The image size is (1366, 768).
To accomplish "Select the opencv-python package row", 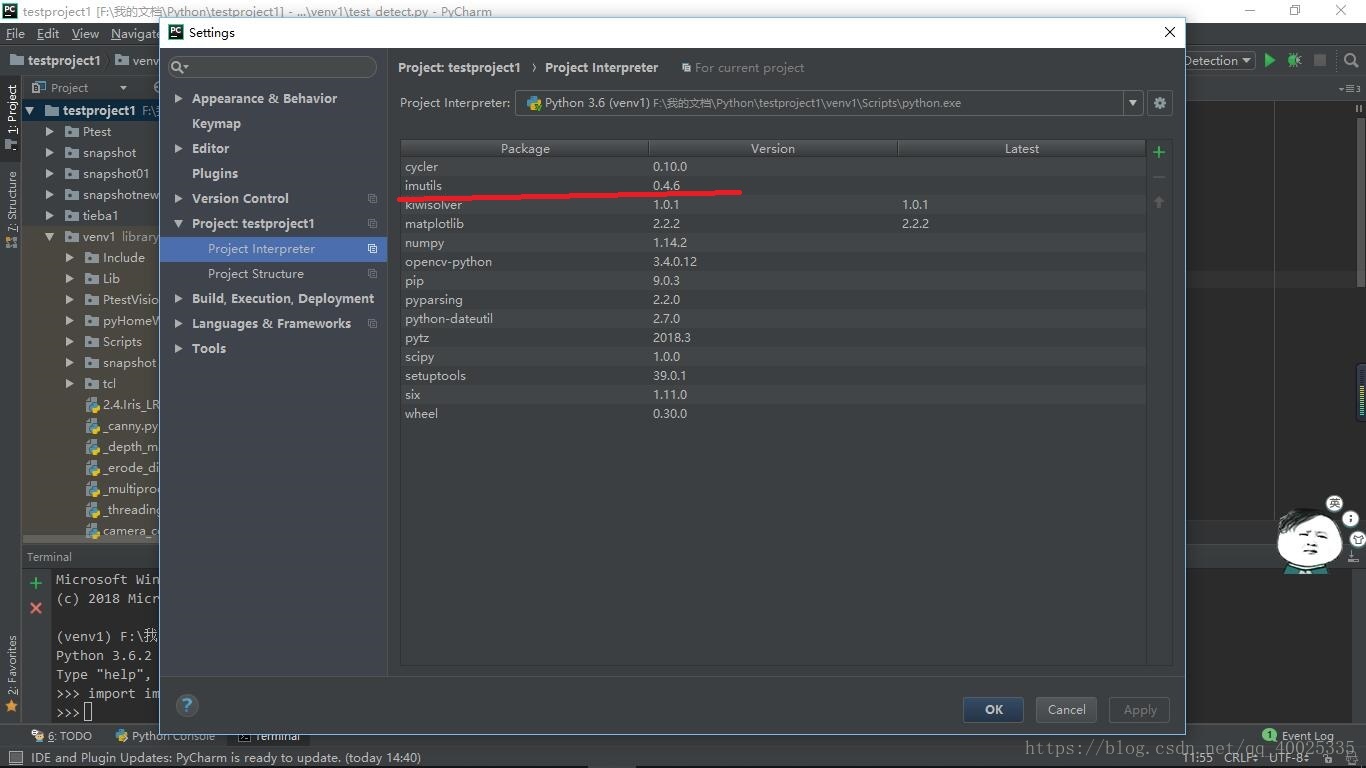I will [x=773, y=262].
